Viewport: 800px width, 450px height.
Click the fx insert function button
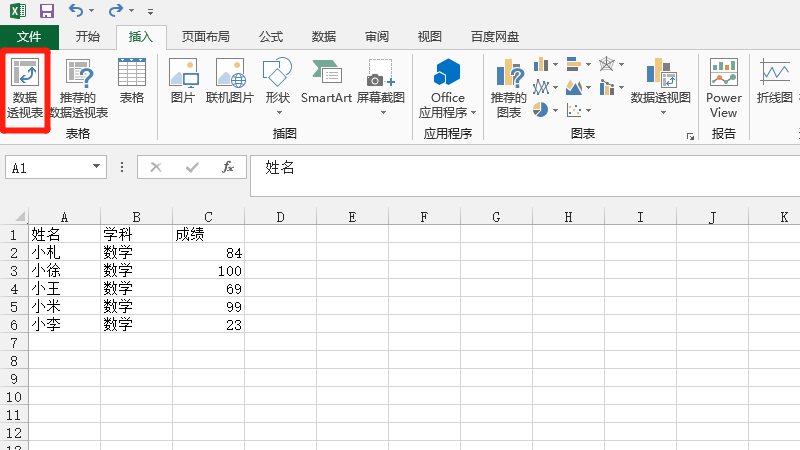point(228,168)
